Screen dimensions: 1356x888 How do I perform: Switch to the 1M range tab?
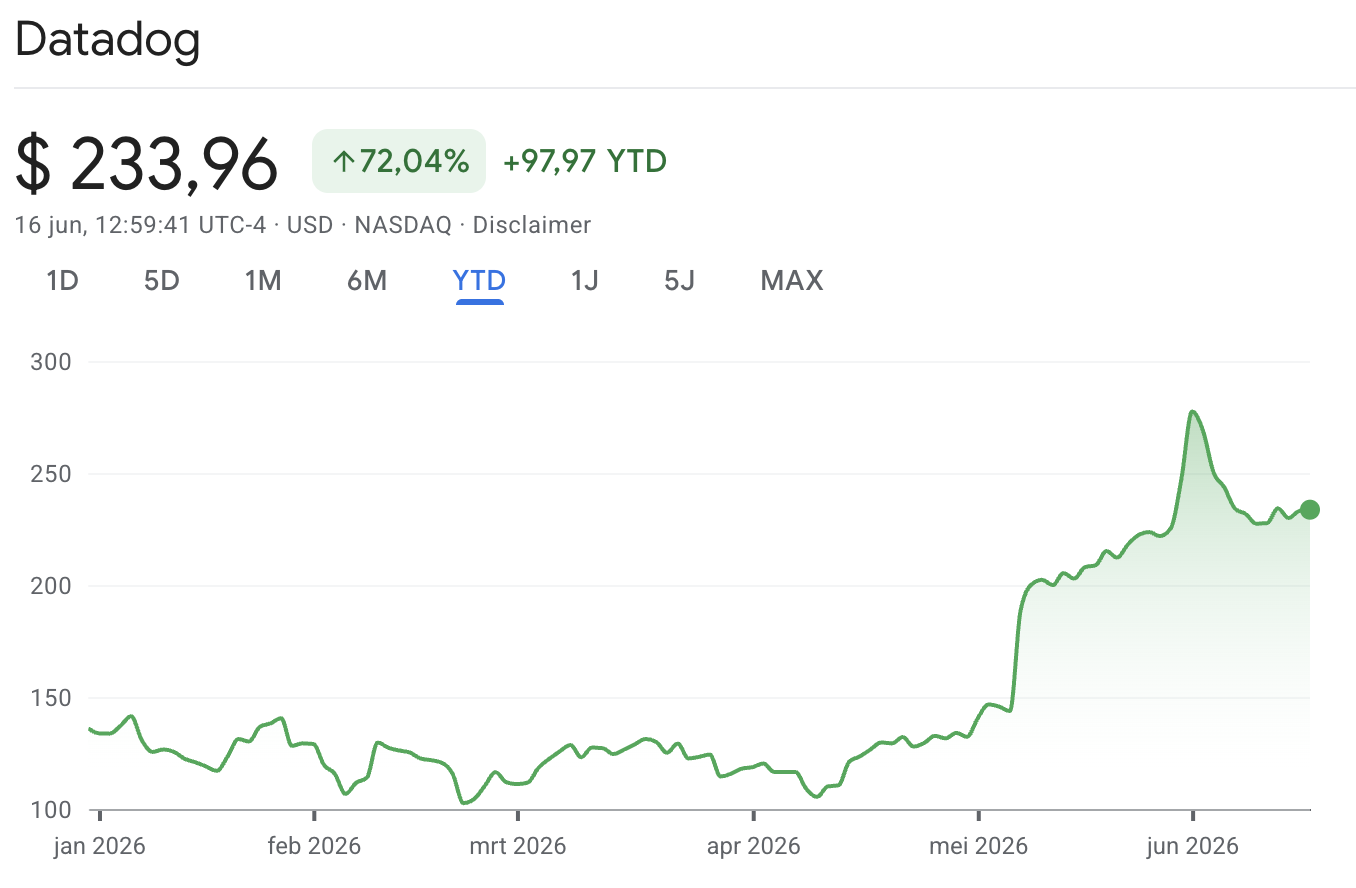pyautogui.click(x=263, y=281)
